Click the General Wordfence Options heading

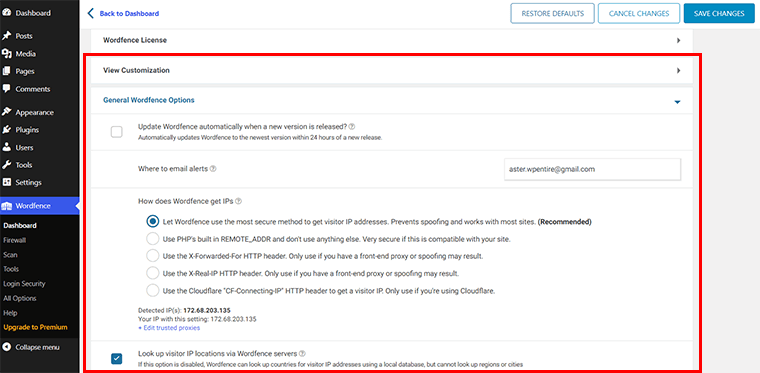coord(149,100)
